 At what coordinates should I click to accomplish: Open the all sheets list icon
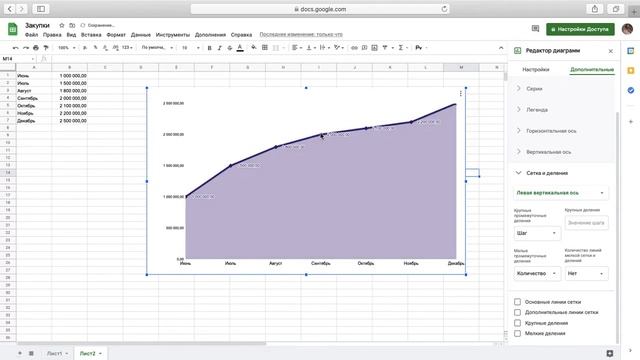[x=31, y=353]
